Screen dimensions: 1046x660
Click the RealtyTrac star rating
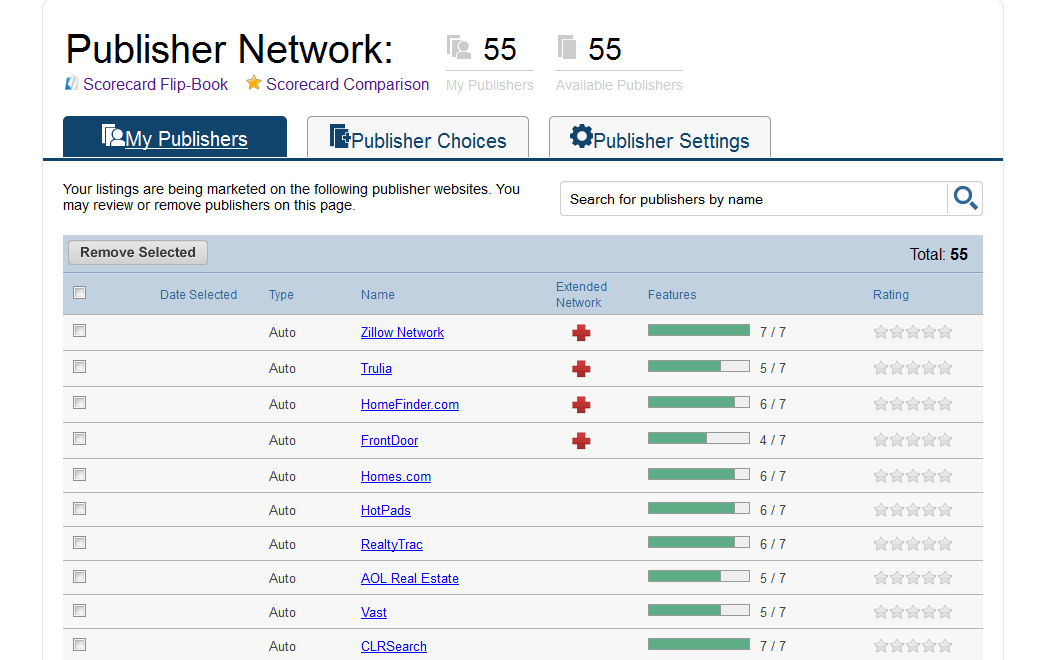tap(913, 544)
